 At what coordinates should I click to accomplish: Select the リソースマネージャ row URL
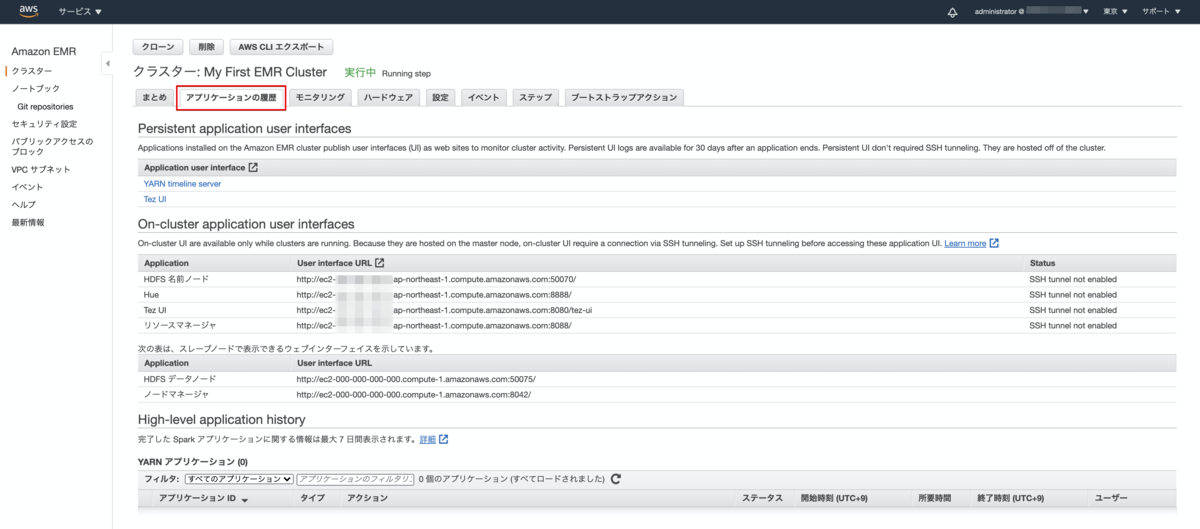(434, 326)
